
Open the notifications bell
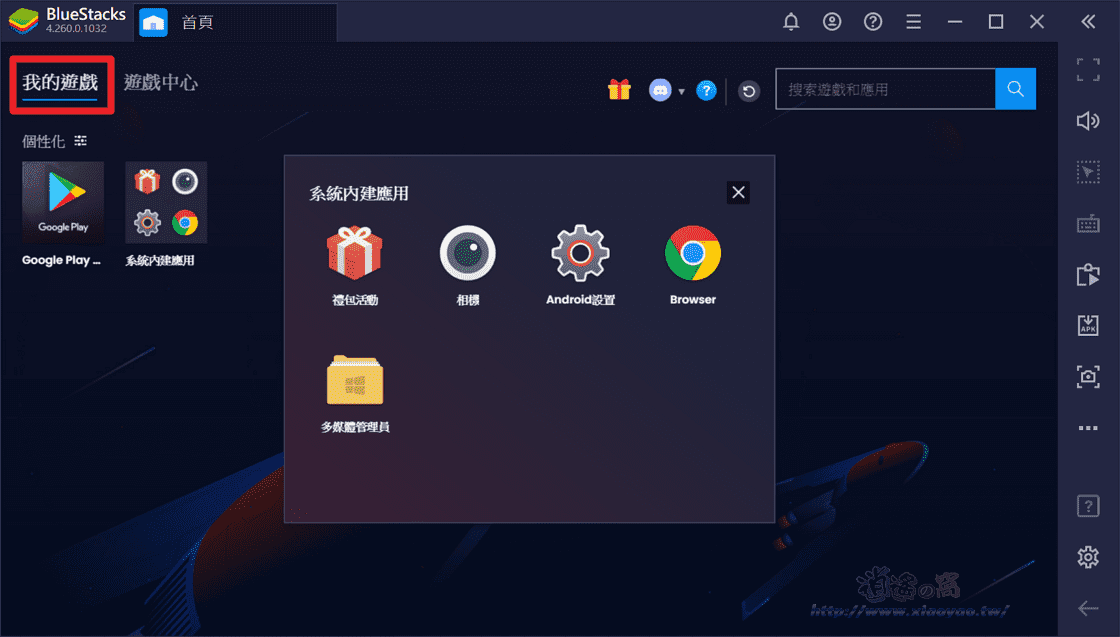point(791,21)
